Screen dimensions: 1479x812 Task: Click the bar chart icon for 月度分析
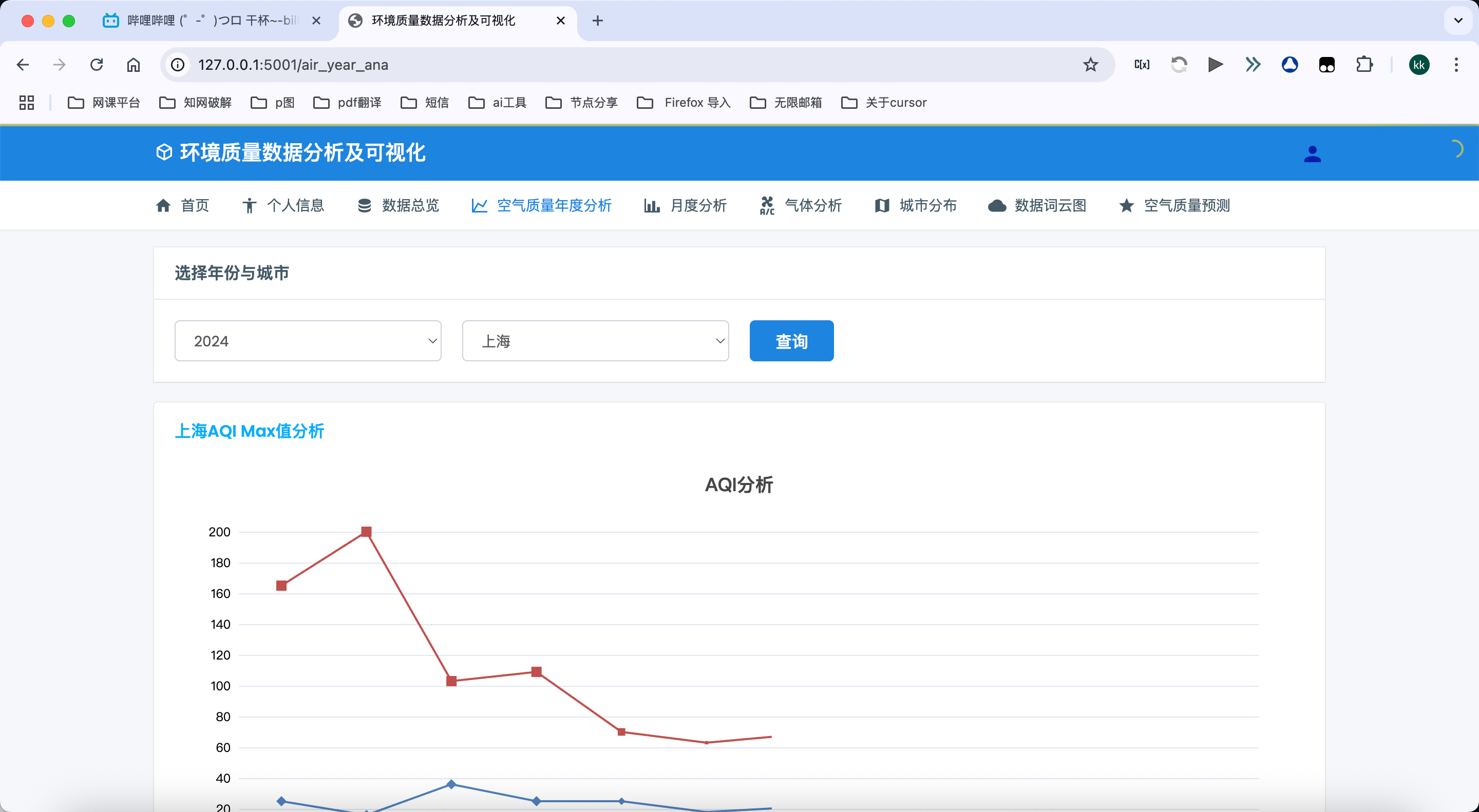click(x=651, y=205)
